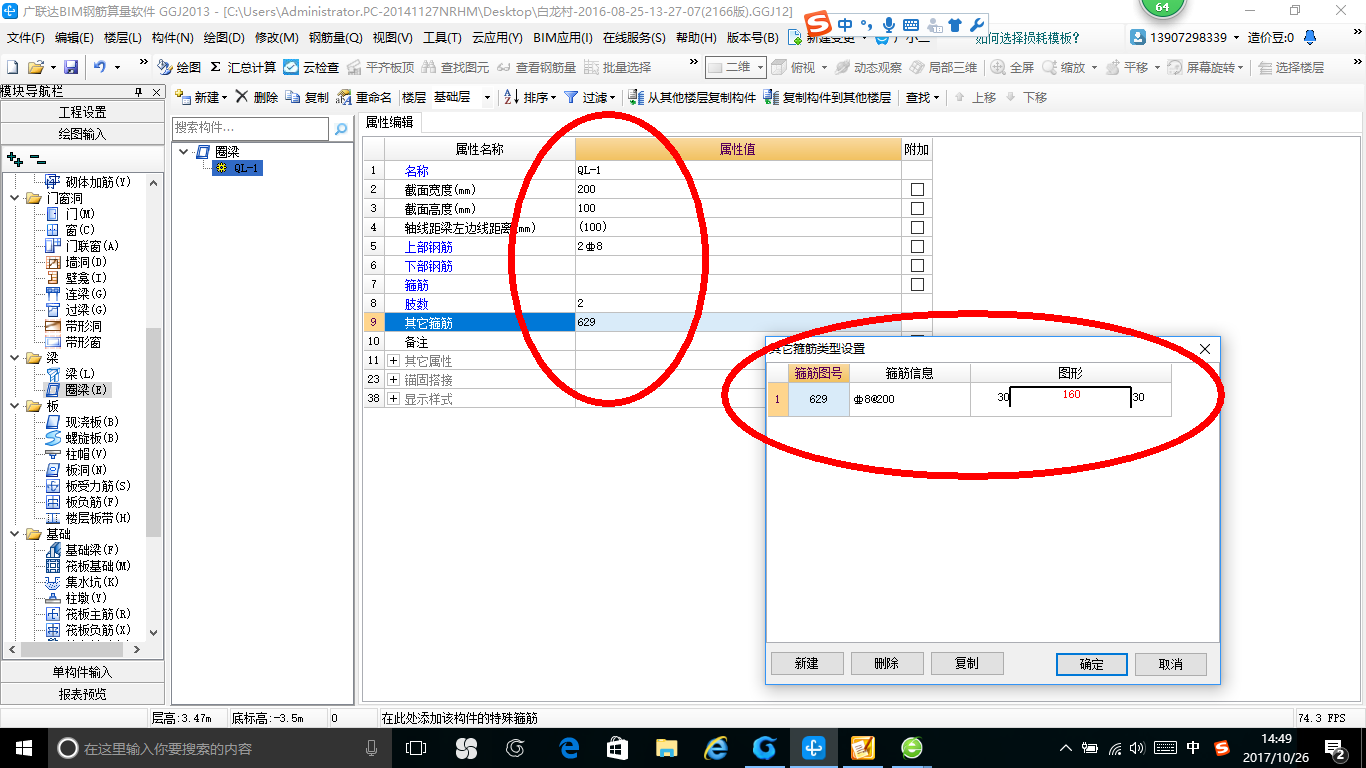Collapse the 门窗洞 tree folder
Image resolution: width=1366 pixels, height=768 pixels.
15,198
